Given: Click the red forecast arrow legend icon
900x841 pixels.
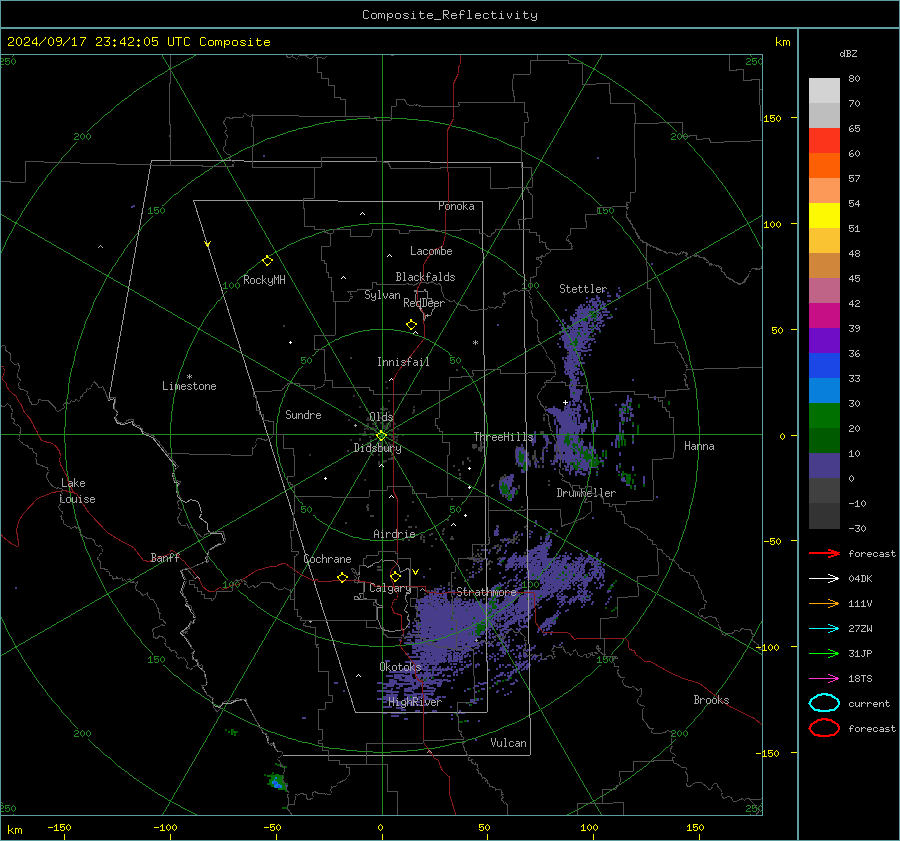Looking at the screenshot, I should (824, 553).
